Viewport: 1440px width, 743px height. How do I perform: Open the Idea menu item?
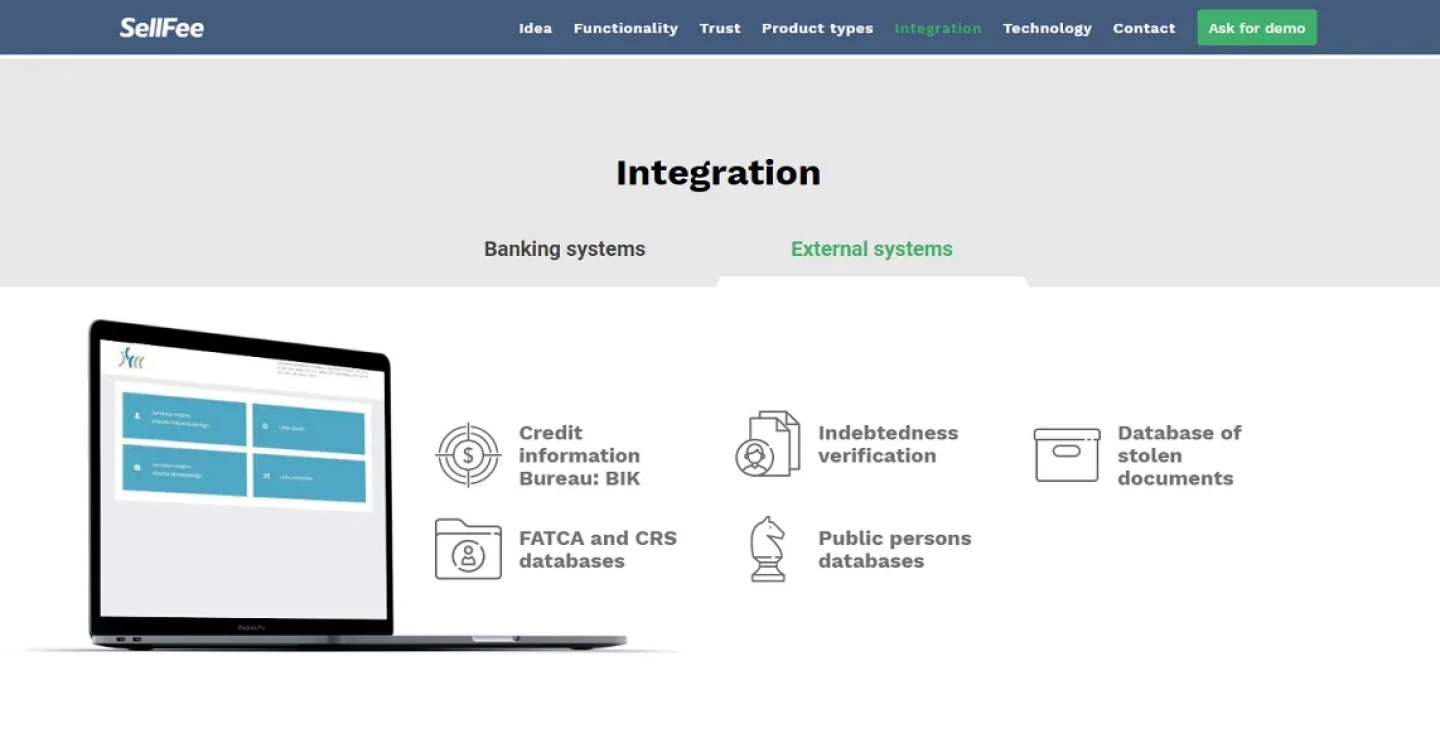535,28
